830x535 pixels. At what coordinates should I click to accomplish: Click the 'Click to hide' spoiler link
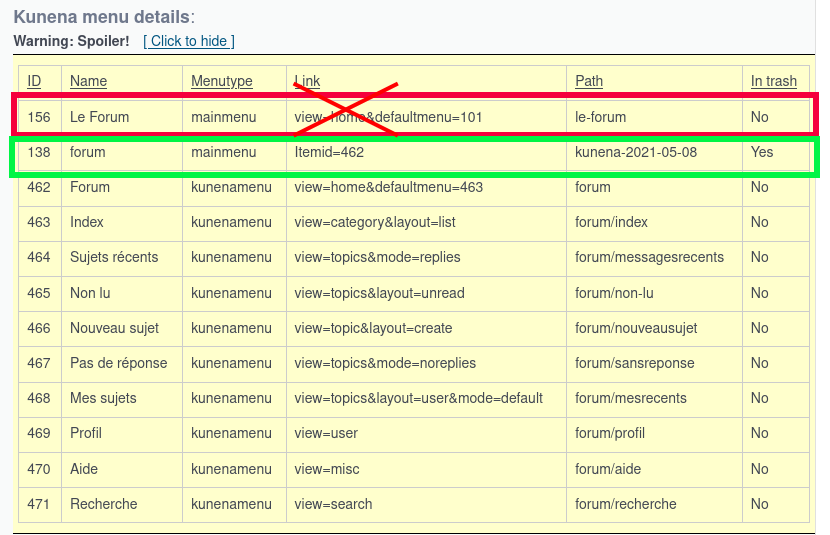coord(189,41)
